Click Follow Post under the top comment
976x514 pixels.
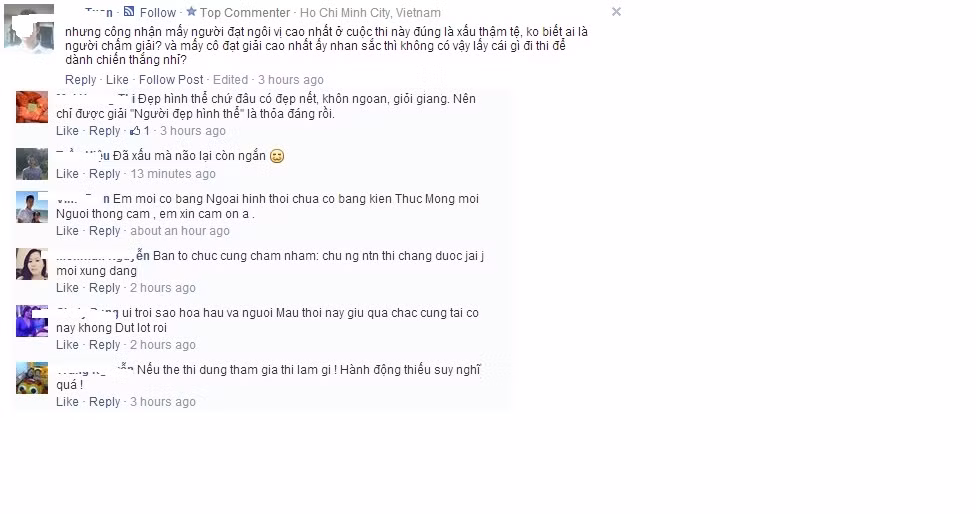pos(171,80)
